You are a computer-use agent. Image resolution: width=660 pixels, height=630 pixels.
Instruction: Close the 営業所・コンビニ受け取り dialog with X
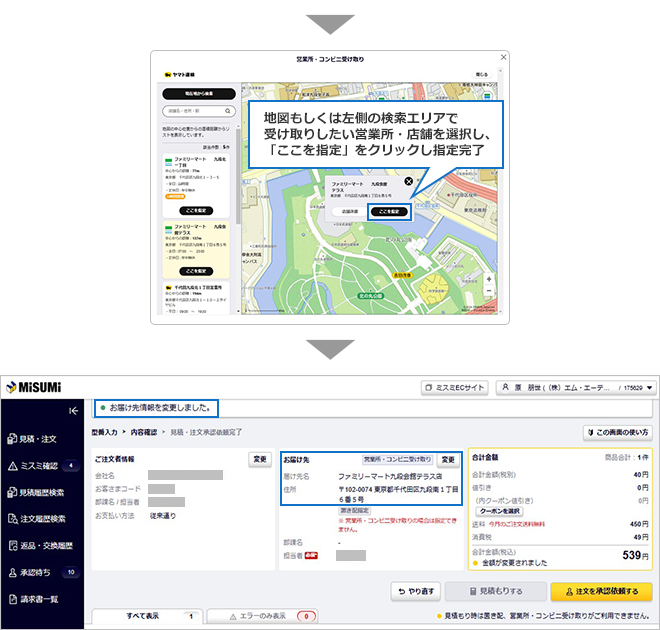[x=503, y=57]
